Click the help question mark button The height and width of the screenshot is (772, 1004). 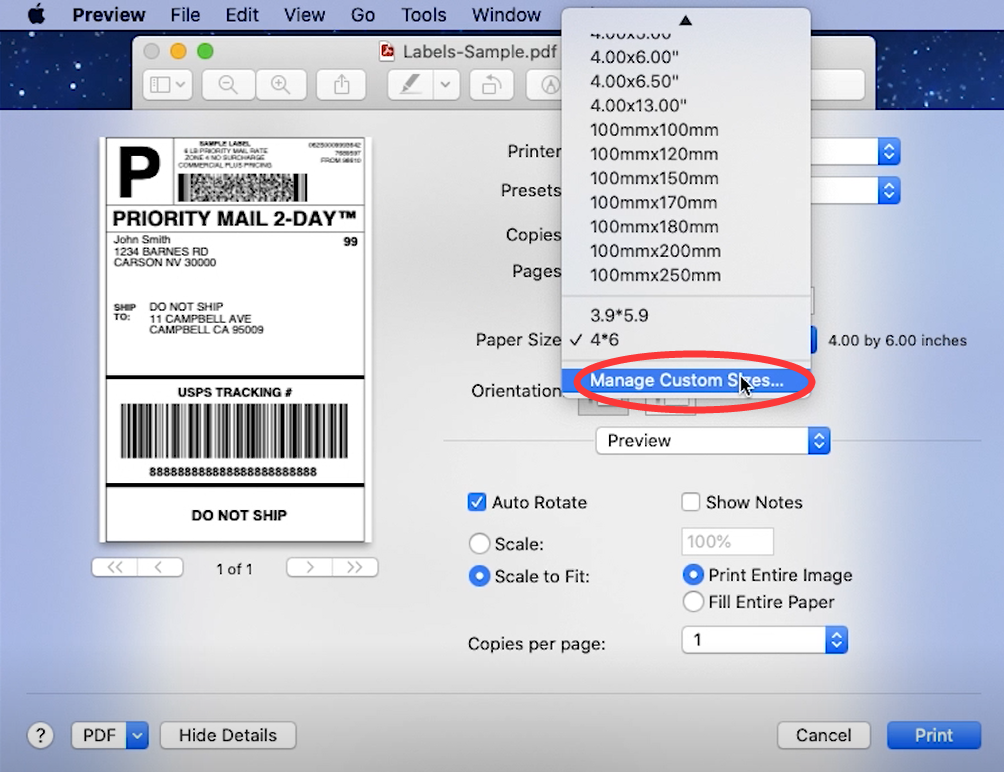[40, 736]
